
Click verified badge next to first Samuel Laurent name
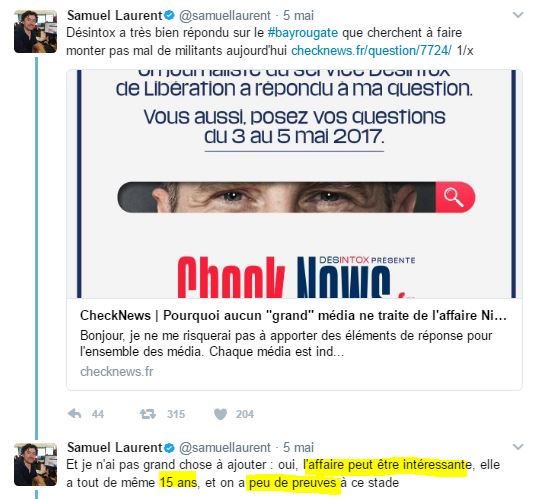click(x=169, y=15)
